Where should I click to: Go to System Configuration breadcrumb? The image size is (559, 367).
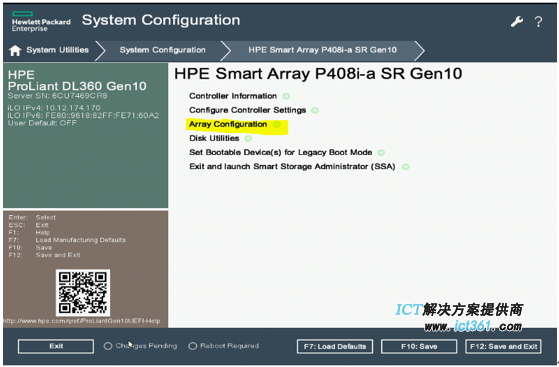pos(163,50)
